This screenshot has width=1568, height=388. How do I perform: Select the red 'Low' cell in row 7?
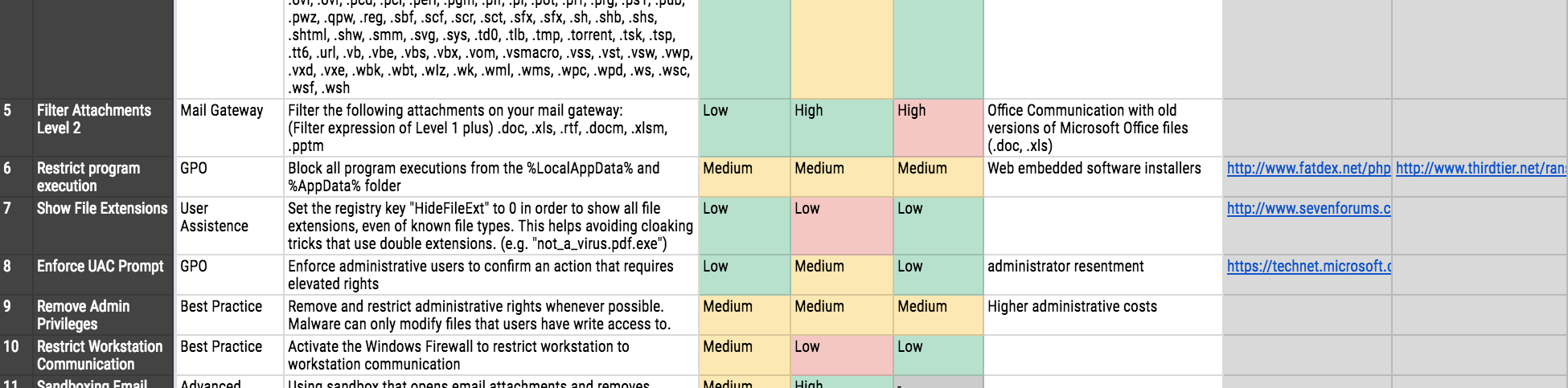(x=841, y=226)
